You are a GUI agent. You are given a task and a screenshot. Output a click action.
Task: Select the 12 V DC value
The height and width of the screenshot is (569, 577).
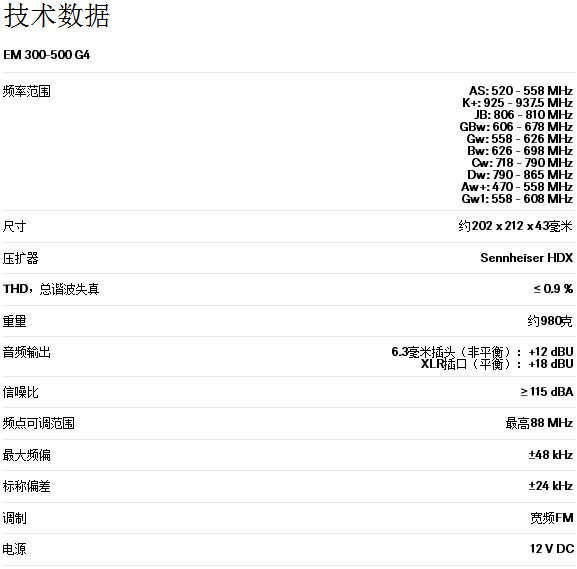(x=552, y=549)
